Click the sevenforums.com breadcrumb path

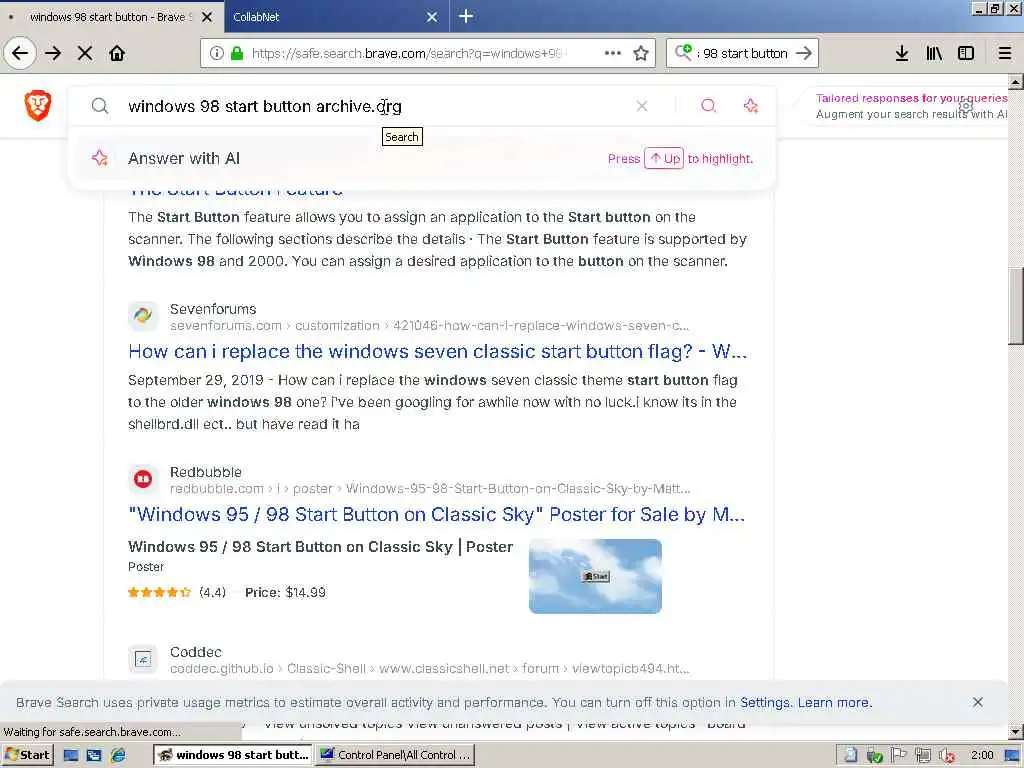pyautogui.click(x=429, y=325)
